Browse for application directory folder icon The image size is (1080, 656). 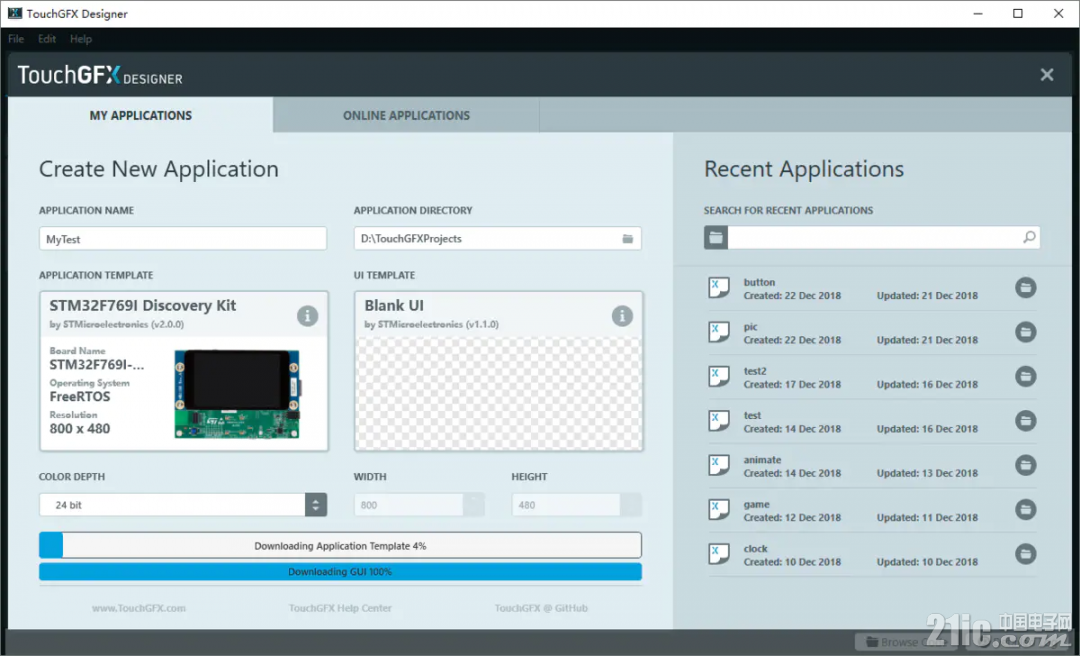627,238
